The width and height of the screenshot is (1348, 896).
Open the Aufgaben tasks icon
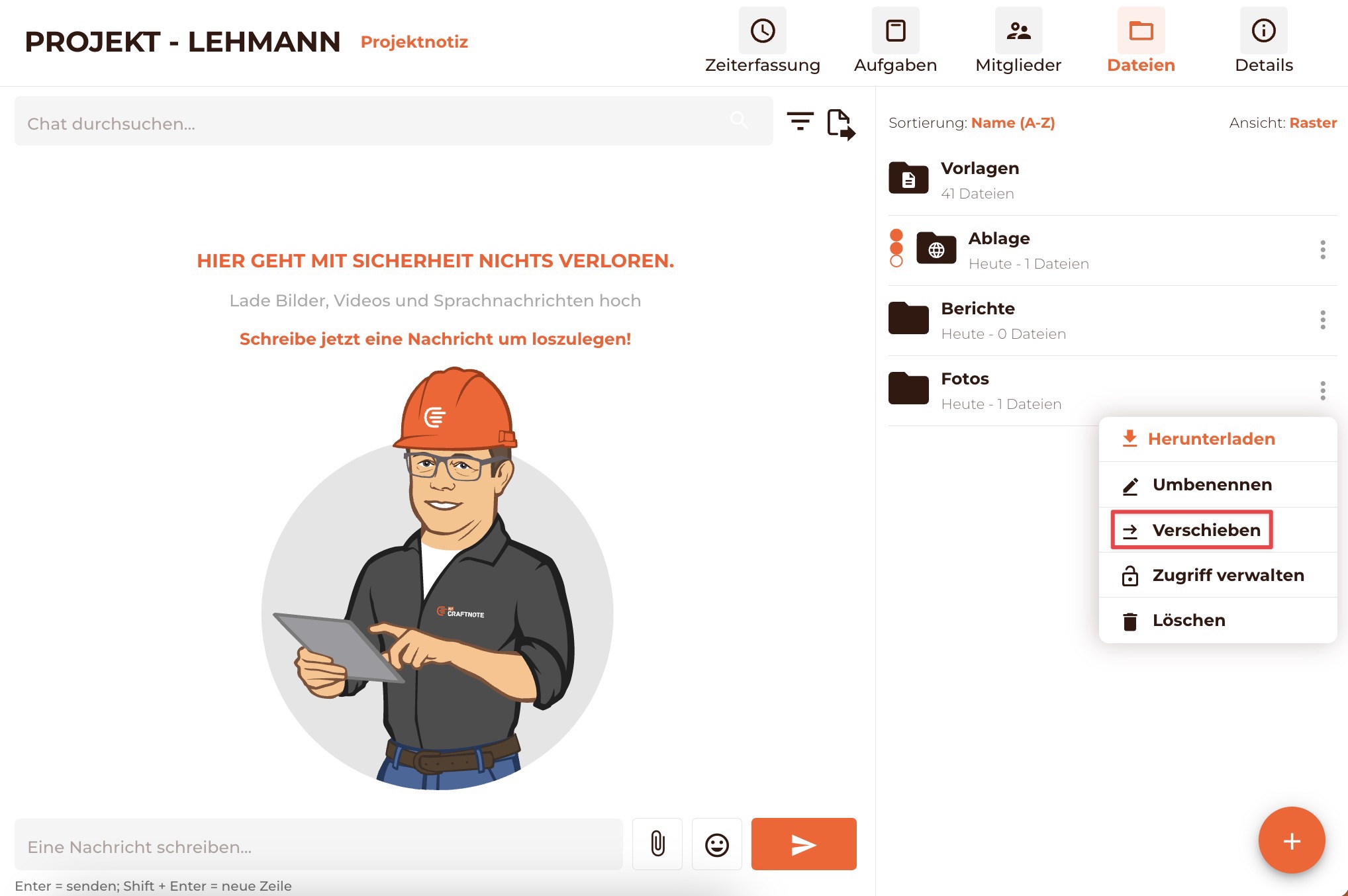[x=895, y=31]
